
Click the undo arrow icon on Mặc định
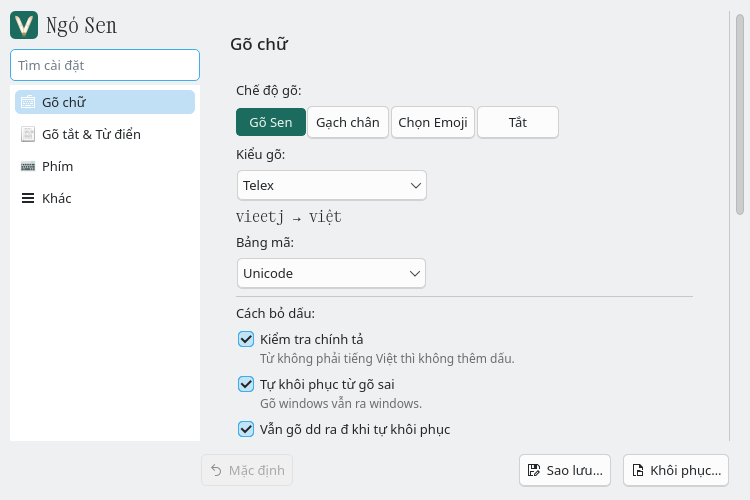click(x=216, y=470)
